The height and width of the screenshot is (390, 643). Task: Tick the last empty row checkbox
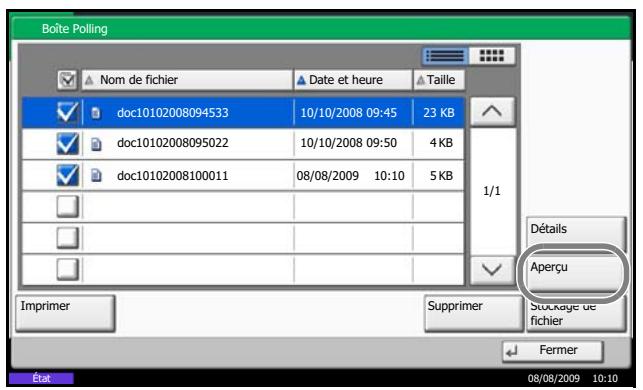[68, 269]
